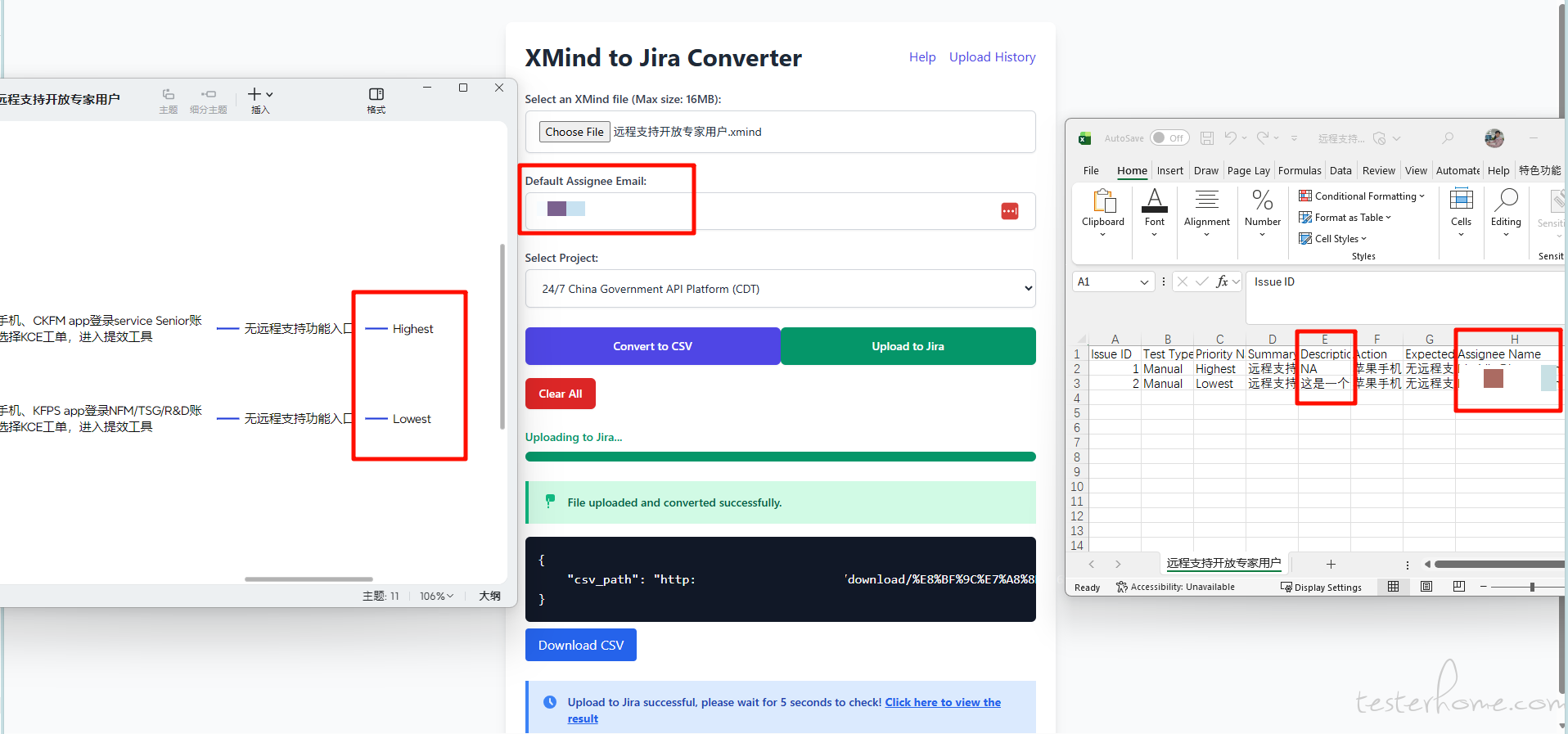Open the Format as Table dropdown
The width and height of the screenshot is (1568, 734).
click(x=1345, y=218)
